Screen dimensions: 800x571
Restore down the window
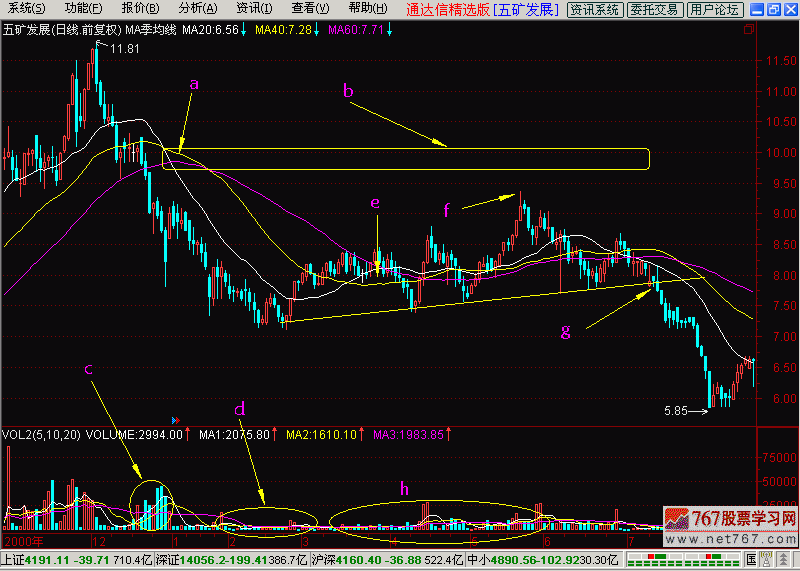(x=773, y=9)
